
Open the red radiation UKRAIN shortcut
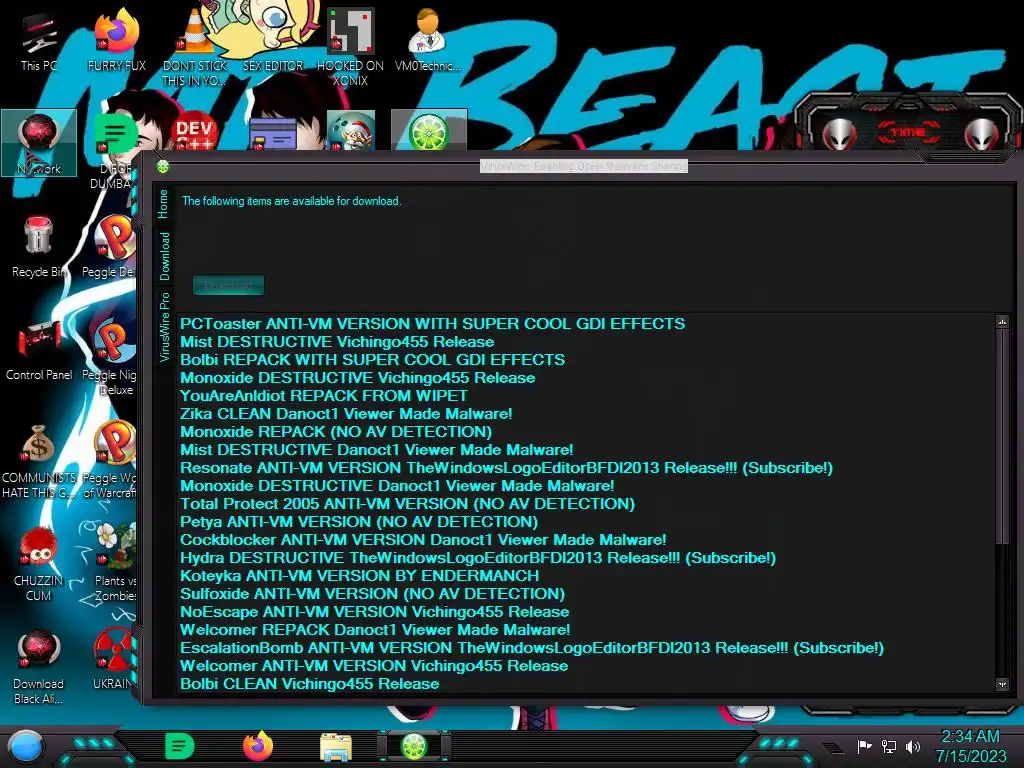pyautogui.click(x=114, y=660)
